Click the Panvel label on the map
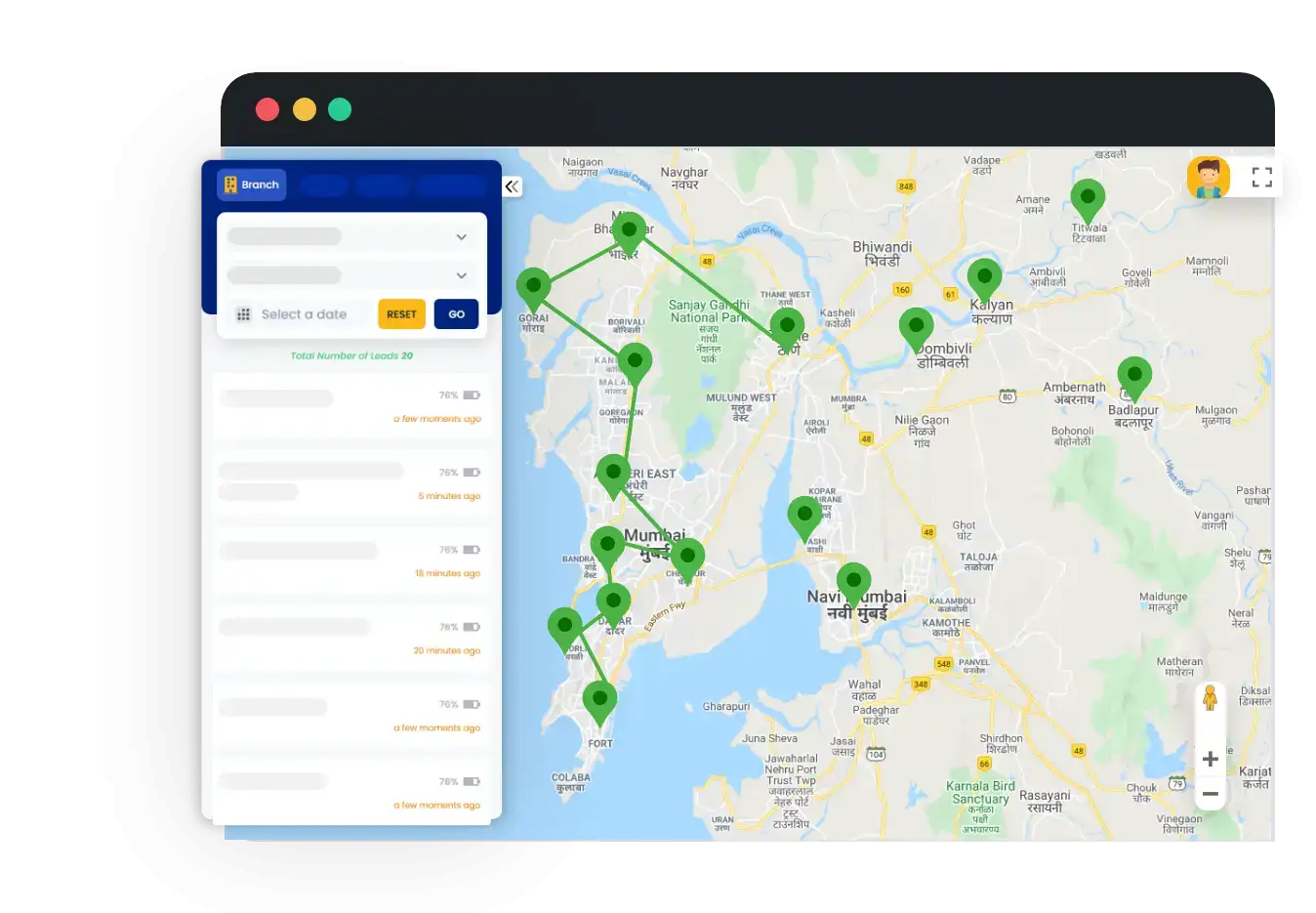 tap(974, 666)
